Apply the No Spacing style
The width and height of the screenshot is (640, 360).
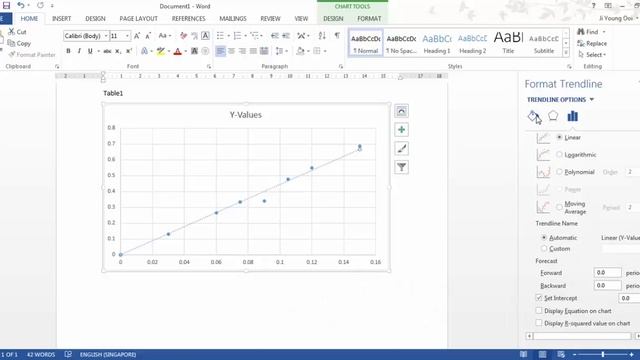pos(401,43)
